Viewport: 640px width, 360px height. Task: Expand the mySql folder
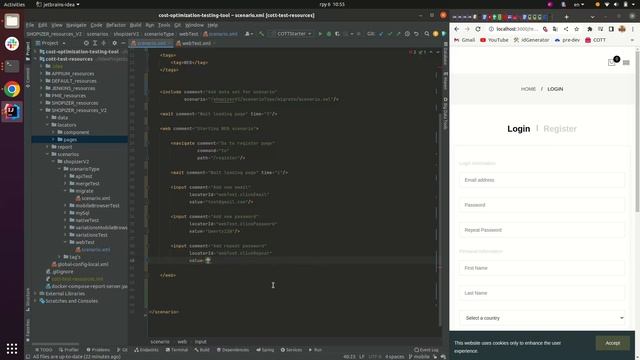(x=65, y=213)
